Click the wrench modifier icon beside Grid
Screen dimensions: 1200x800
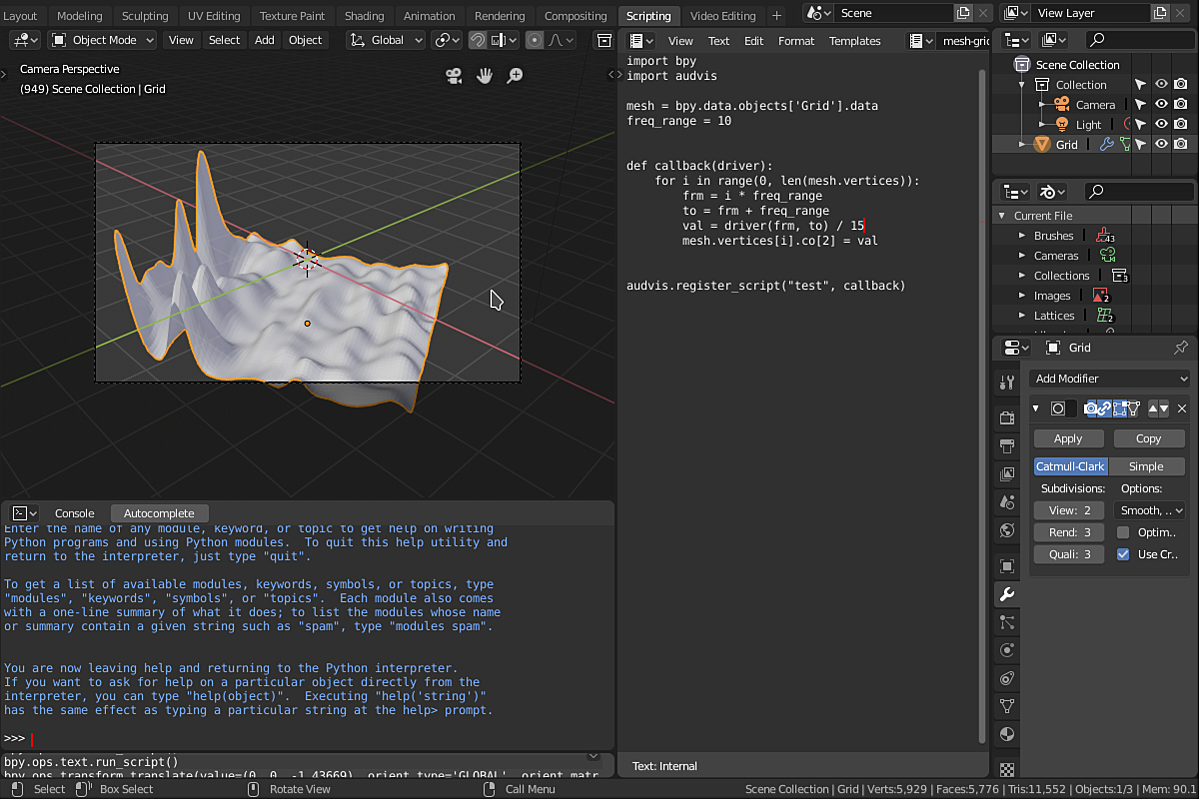click(1107, 144)
